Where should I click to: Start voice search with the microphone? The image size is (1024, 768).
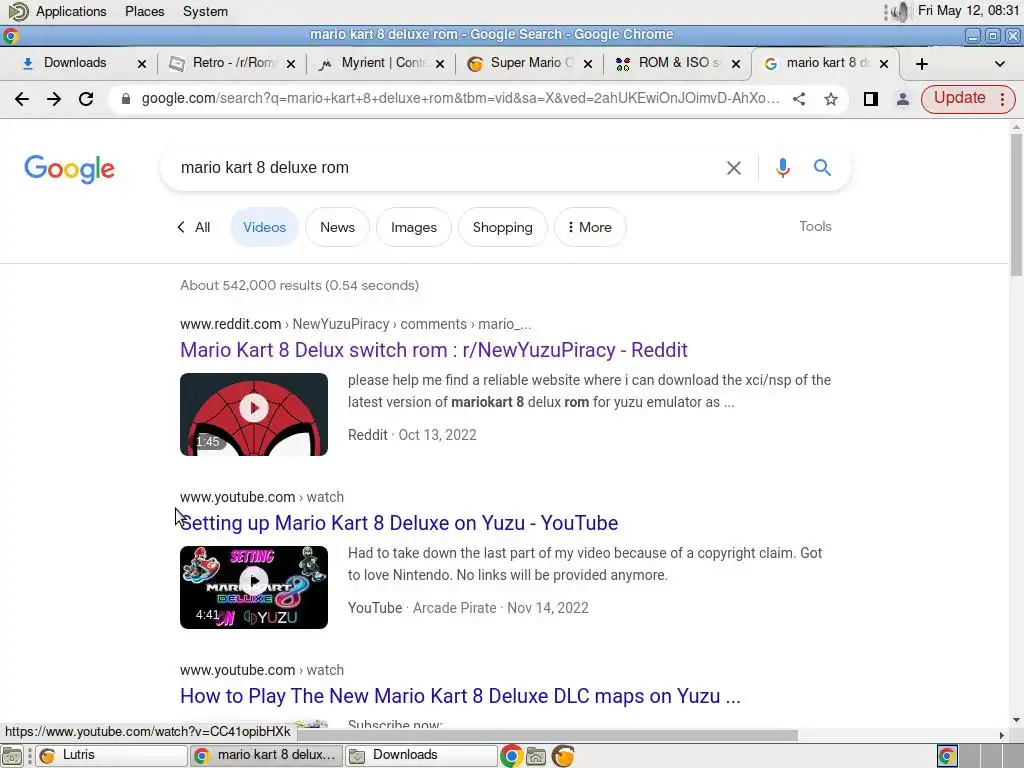click(x=782, y=168)
